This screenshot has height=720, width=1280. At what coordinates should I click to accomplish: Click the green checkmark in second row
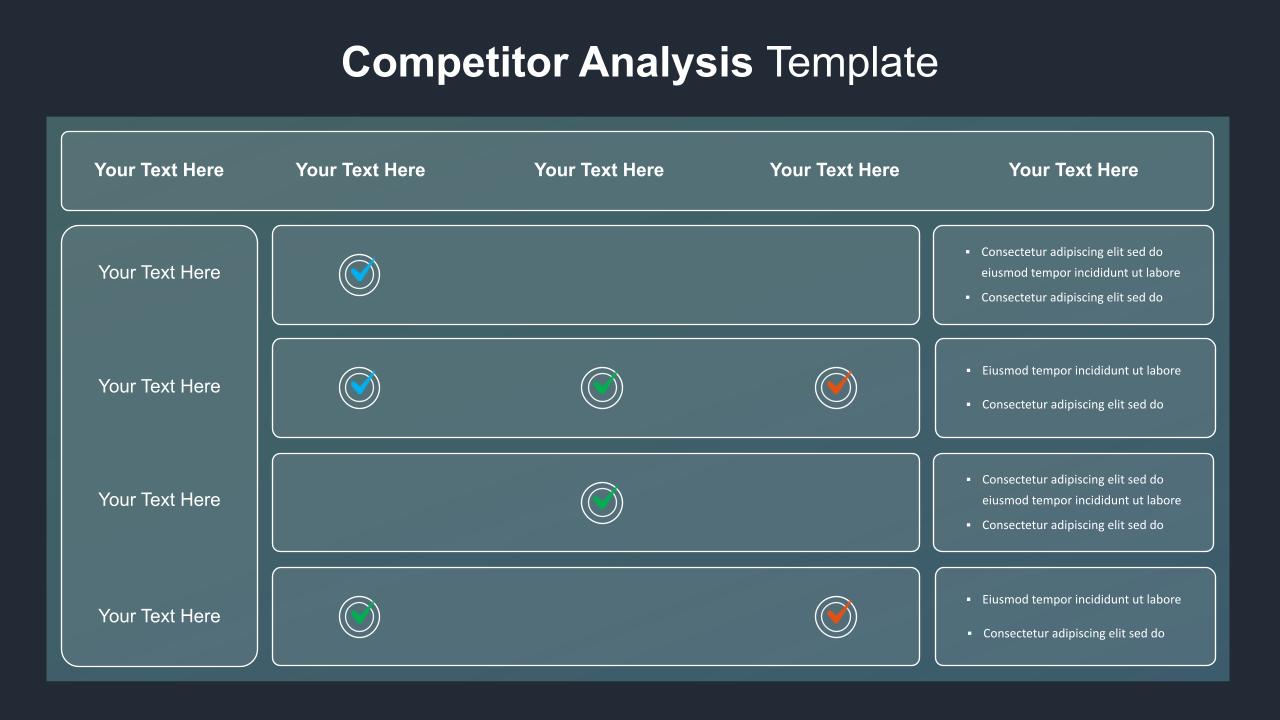coord(602,387)
